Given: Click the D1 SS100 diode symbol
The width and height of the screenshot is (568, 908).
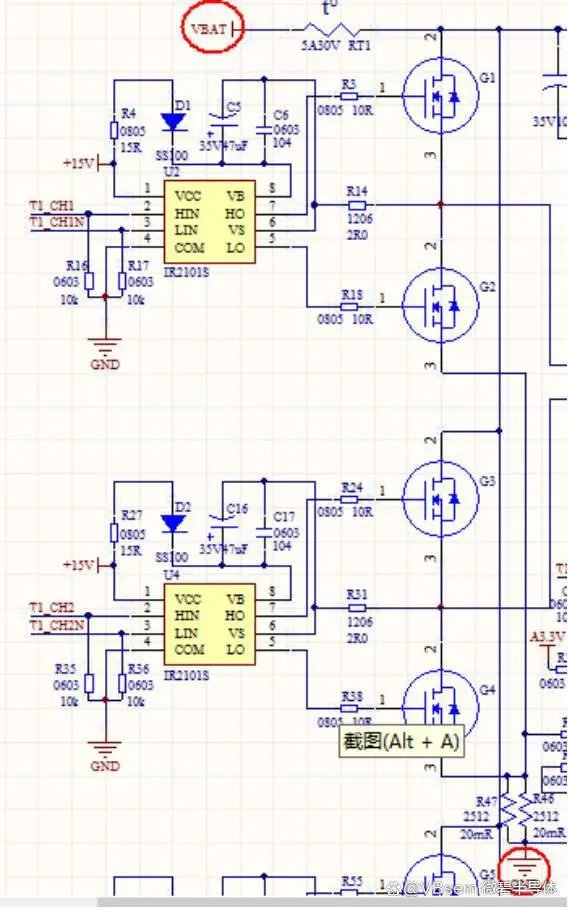Looking at the screenshot, I should [x=173, y=122].
